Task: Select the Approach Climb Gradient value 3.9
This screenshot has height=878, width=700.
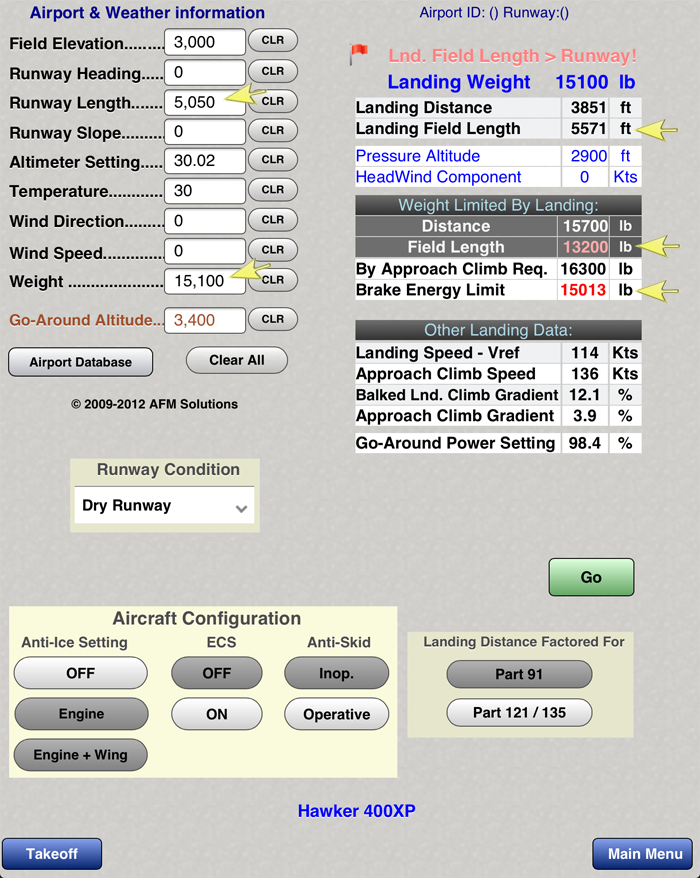Action: 585,416
